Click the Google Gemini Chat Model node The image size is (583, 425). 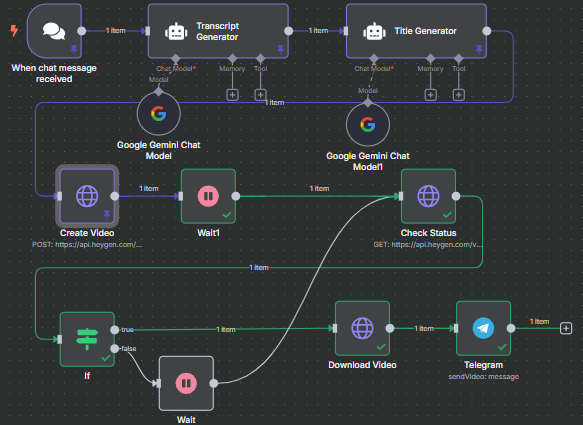pyautogui.click(x=159, y=114)
